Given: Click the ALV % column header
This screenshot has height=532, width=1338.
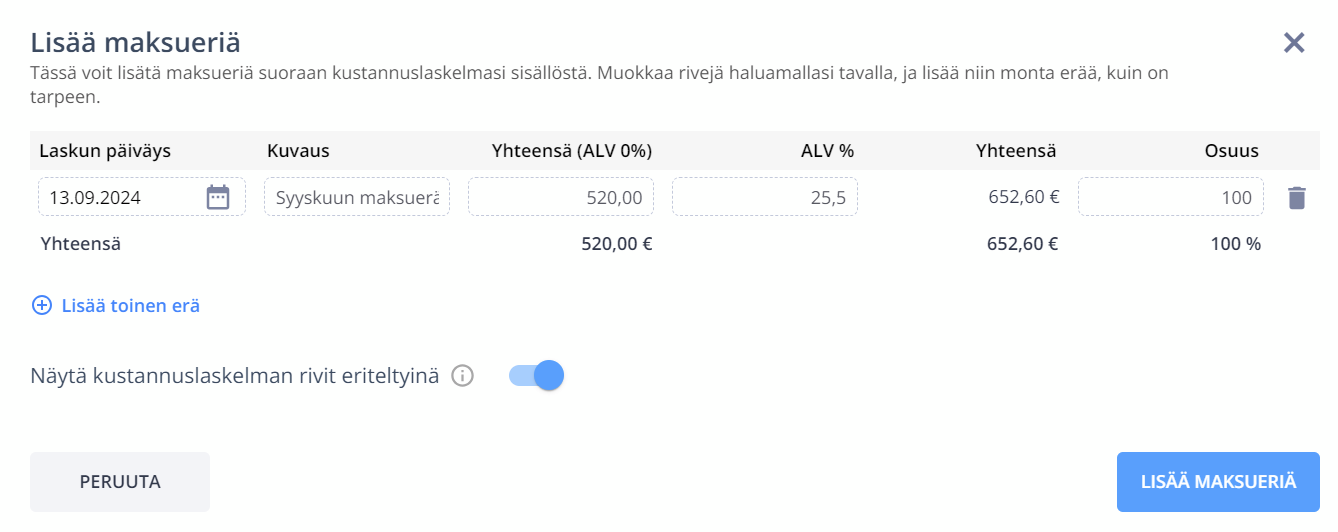Looking at the screenshot, I should click(827, 151).
